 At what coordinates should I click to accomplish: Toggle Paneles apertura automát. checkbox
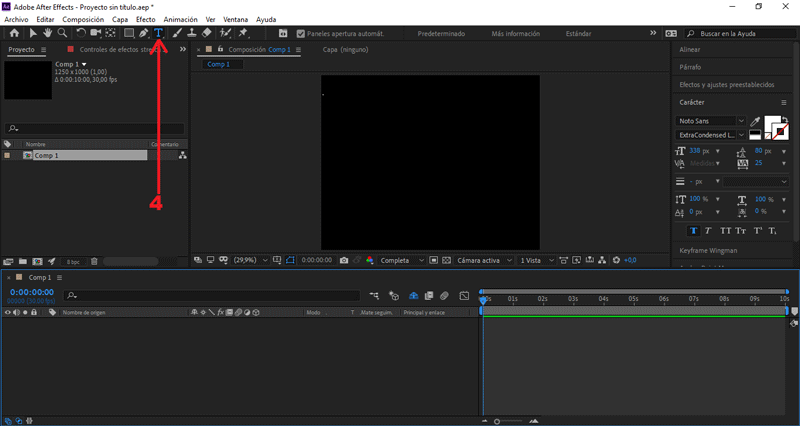coord(300,33)
